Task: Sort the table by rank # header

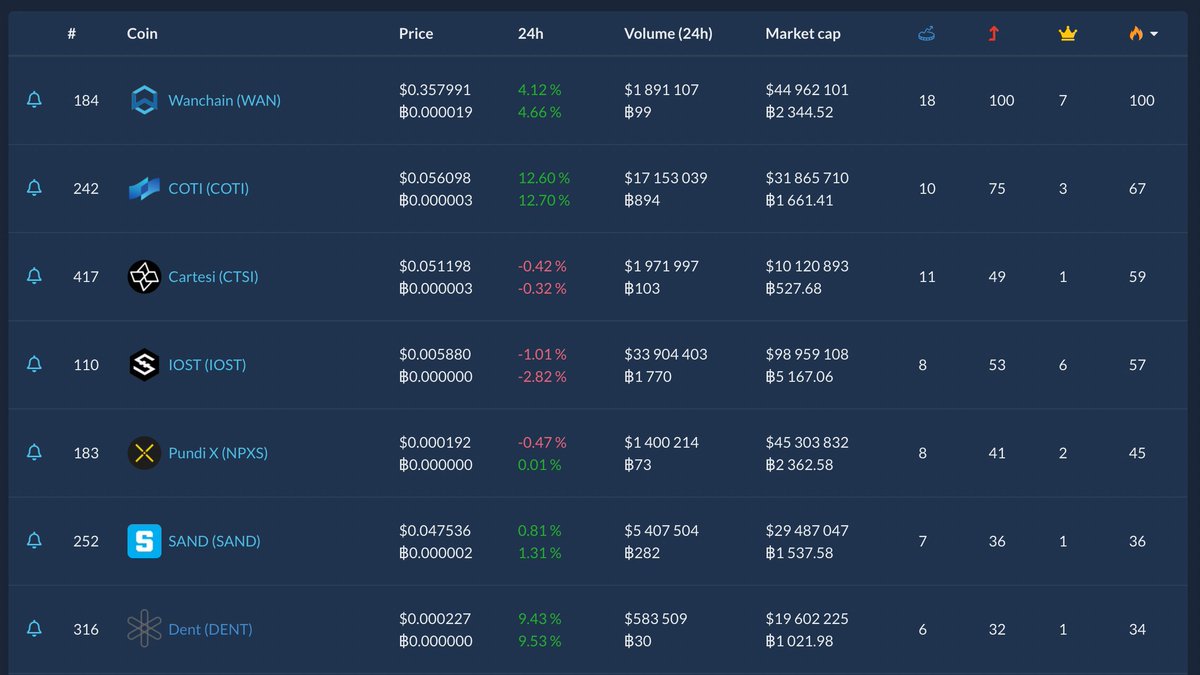Action: point(72,33)
